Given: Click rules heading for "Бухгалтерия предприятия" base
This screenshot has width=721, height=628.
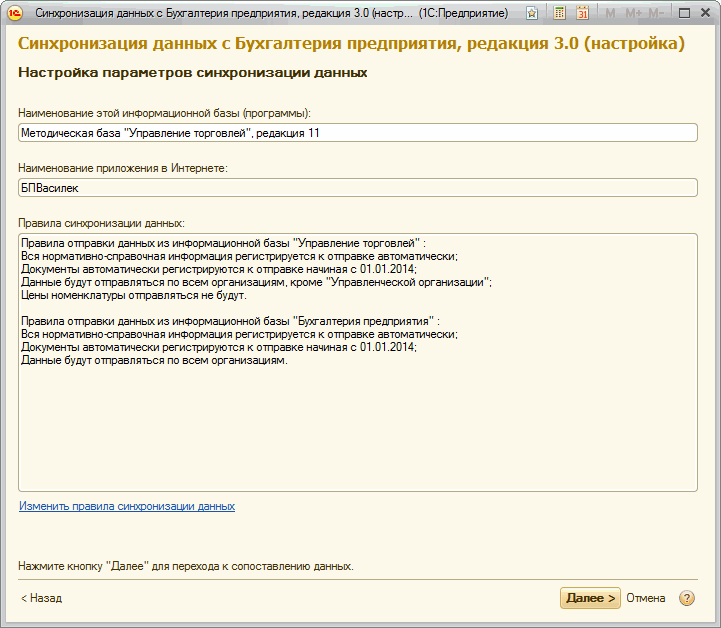Looking at the screenshot, I should tap(230, 321).
